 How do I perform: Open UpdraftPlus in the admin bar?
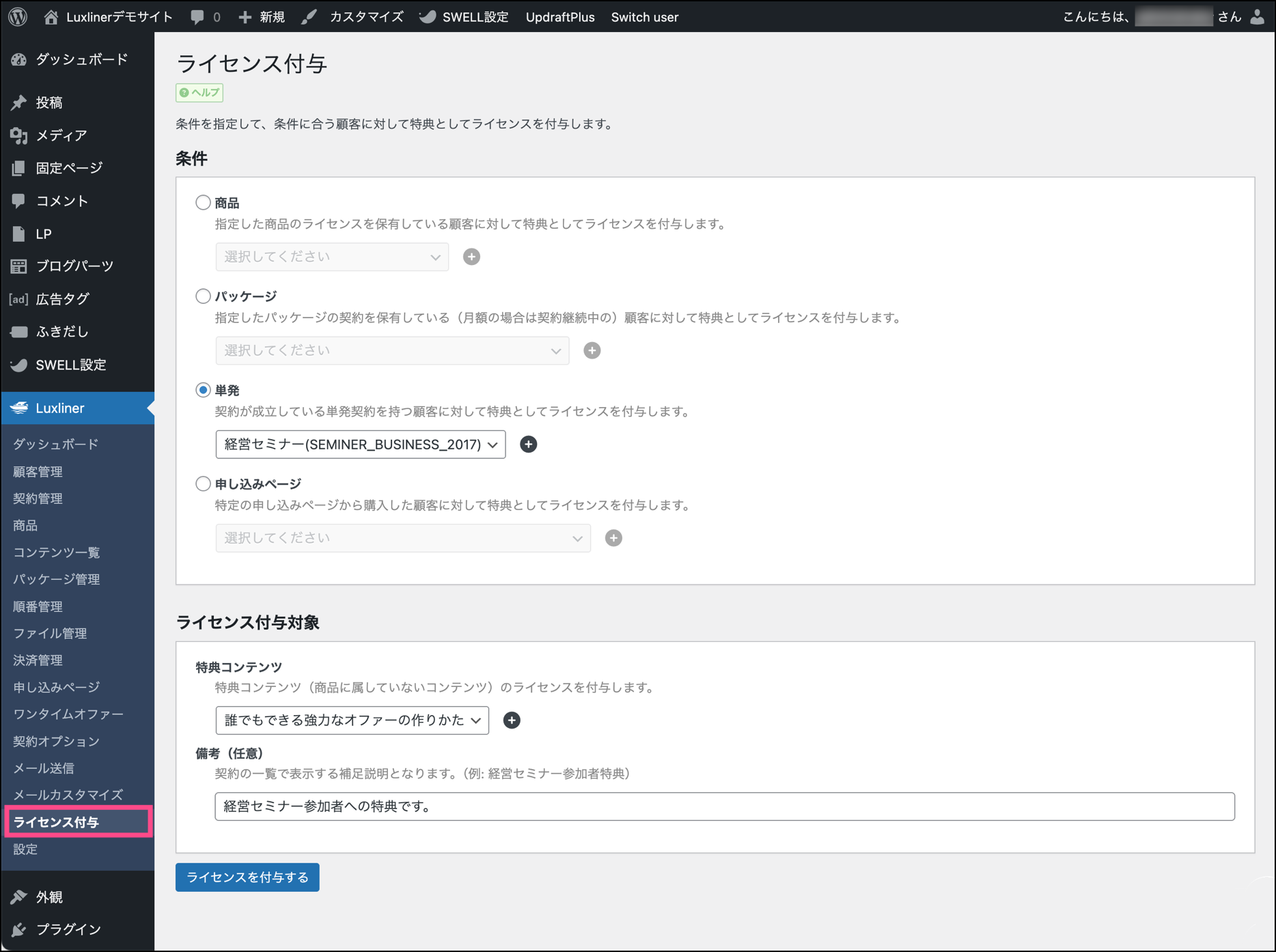point(559,17)
